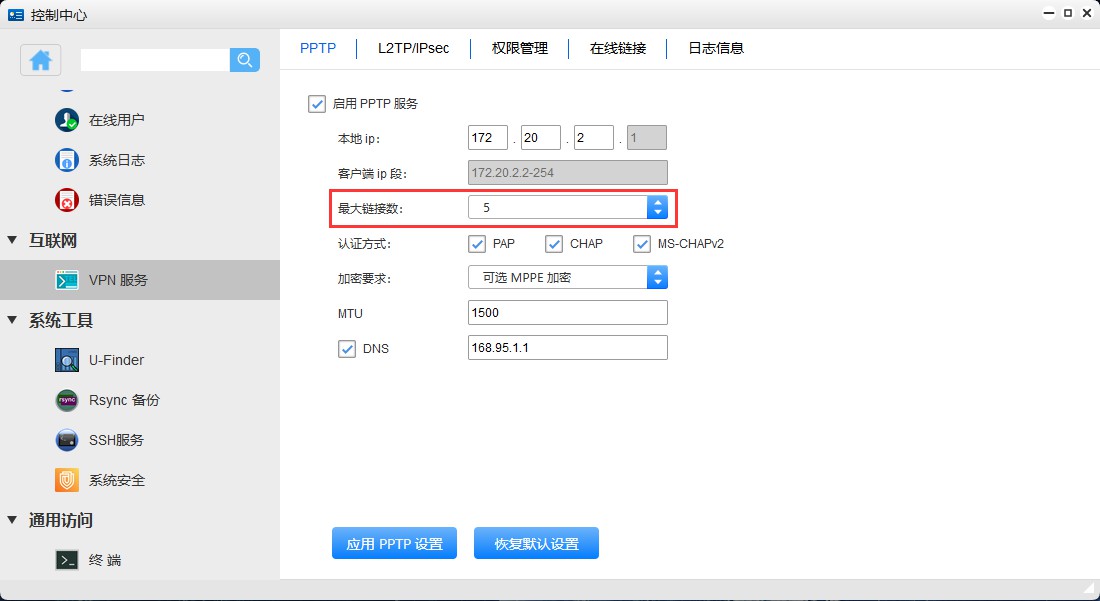Uncheck the PAP authentication option

coord(477,243)
